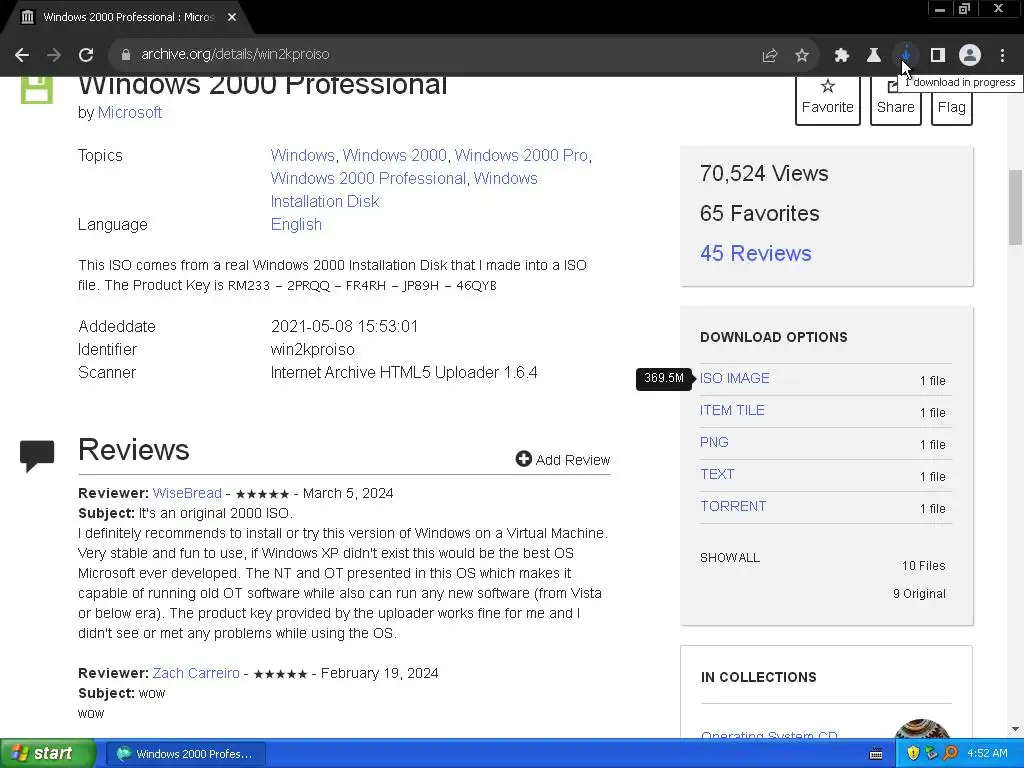
Task: Open Chrome Labs flask icon
Action: [x=874, y=56]
